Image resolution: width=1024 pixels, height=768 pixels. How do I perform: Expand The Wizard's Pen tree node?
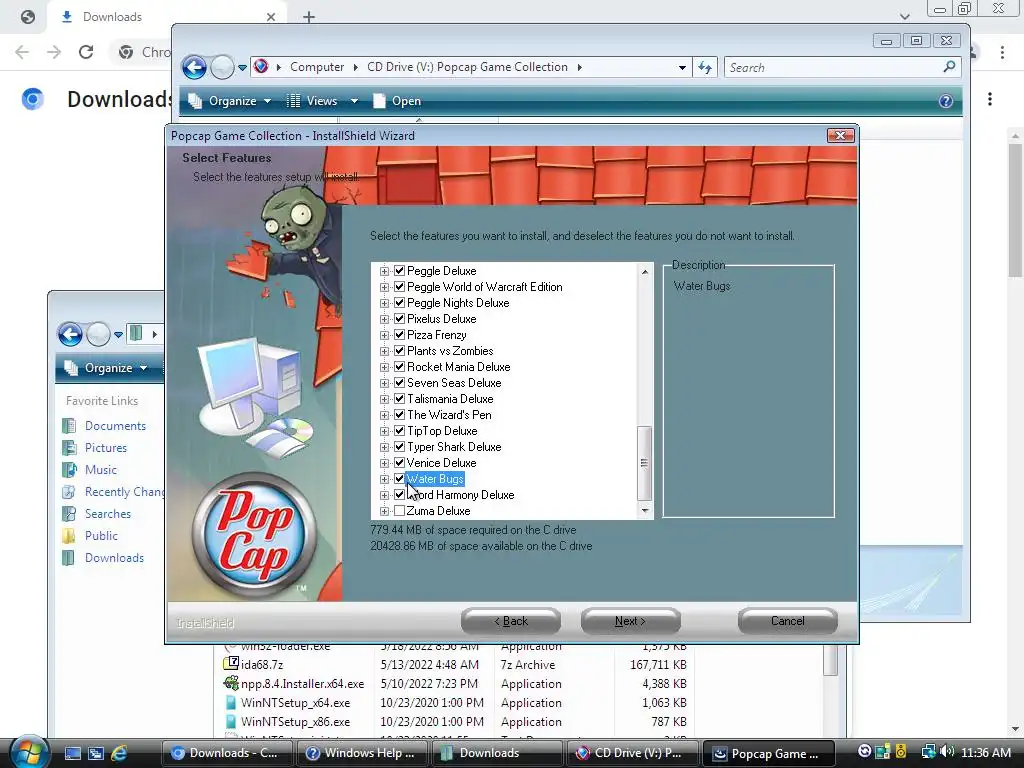384,415
